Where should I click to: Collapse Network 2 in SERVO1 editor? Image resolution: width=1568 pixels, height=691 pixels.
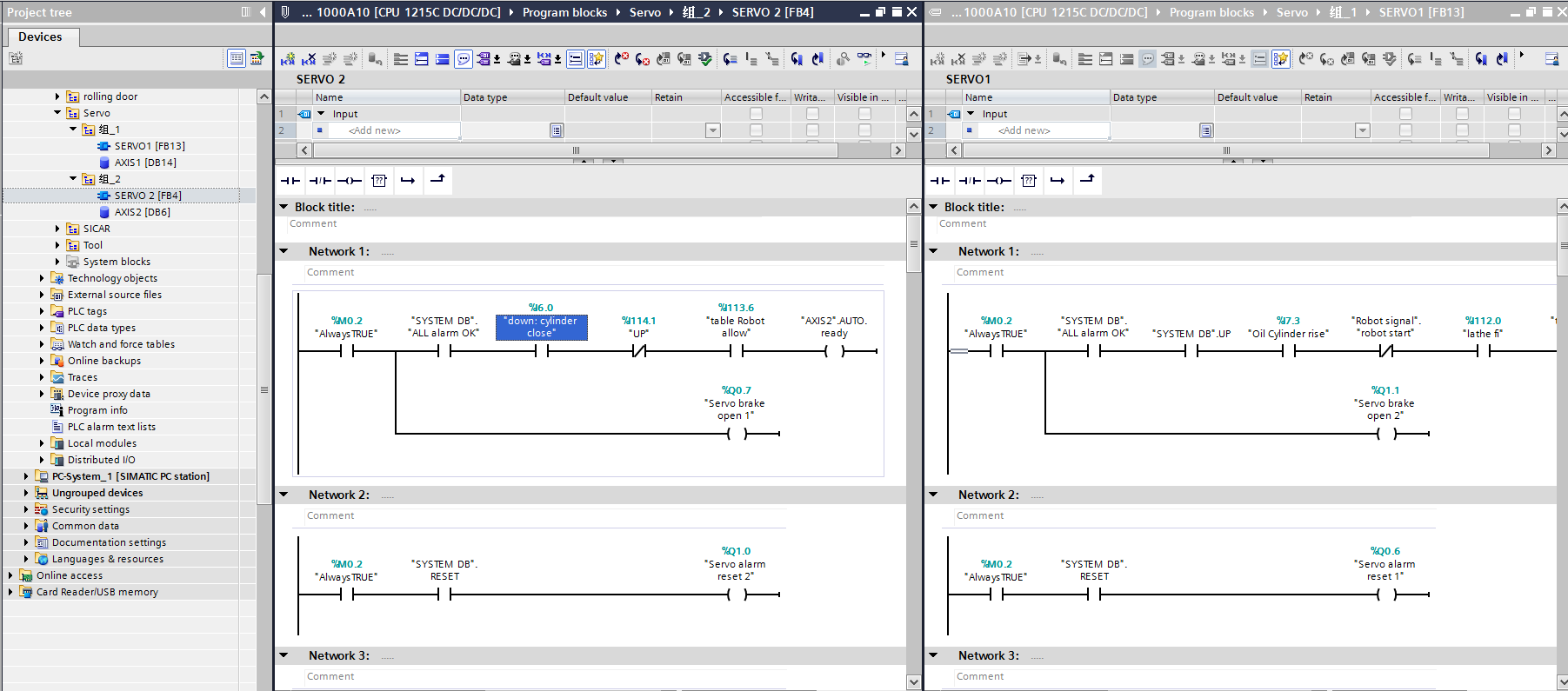tap(933, 495)
